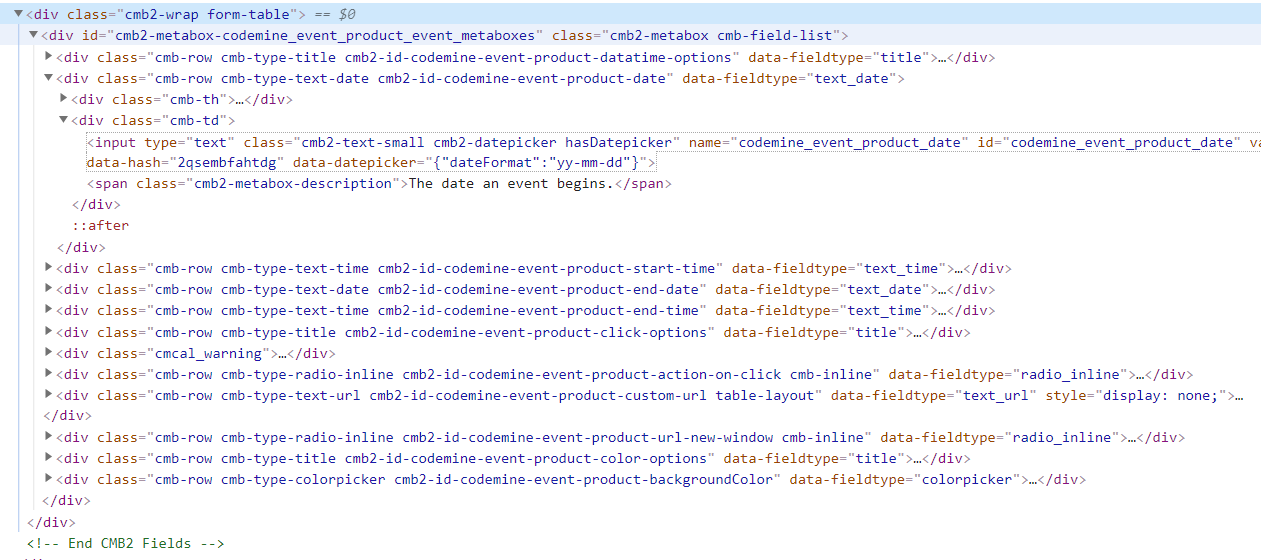Viewport: 1261px width, 560px height.
Task: Expand the event-product-color-options title row
Action: coord(49,458)
